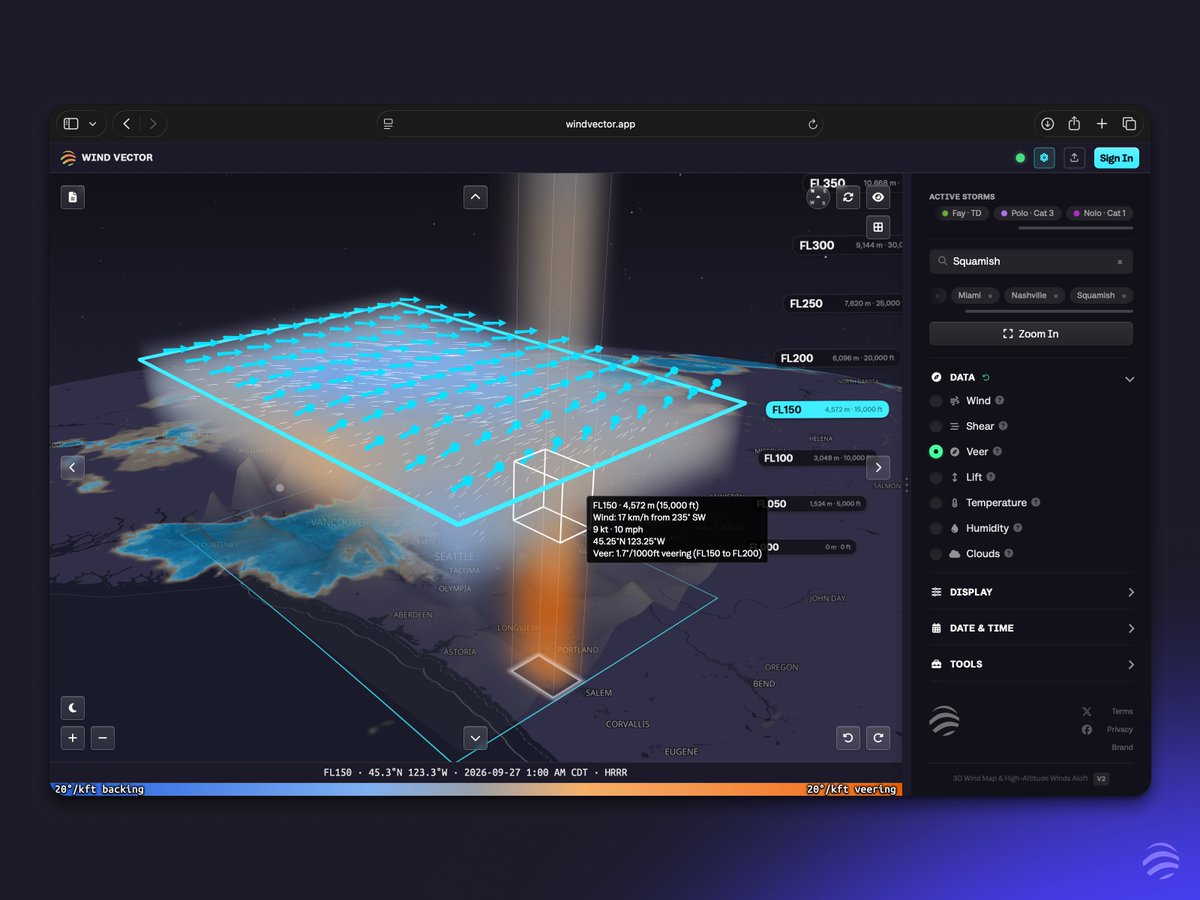Zoom in with the plus map button
The height and width of the screenshot is (900, 1200).
coord(73,738)
